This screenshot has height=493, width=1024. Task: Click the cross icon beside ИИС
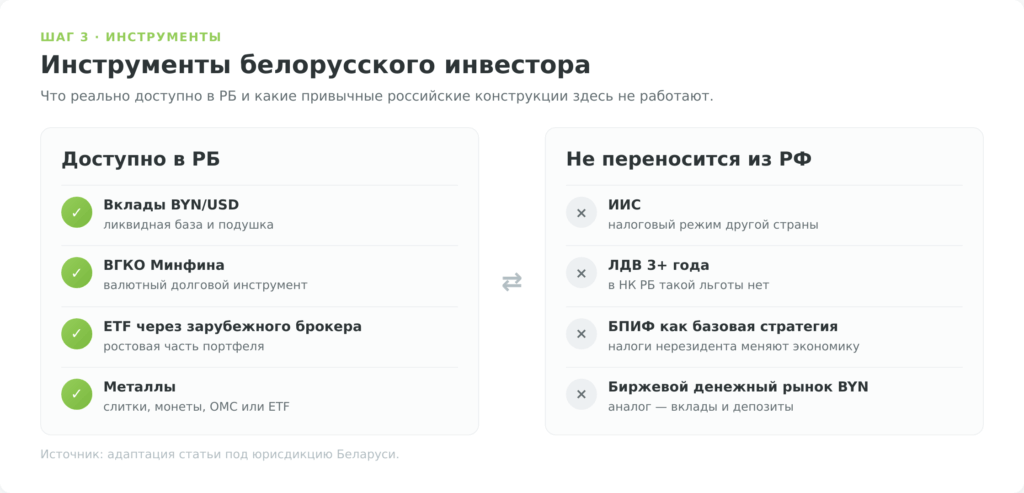[x=581, y=212]
